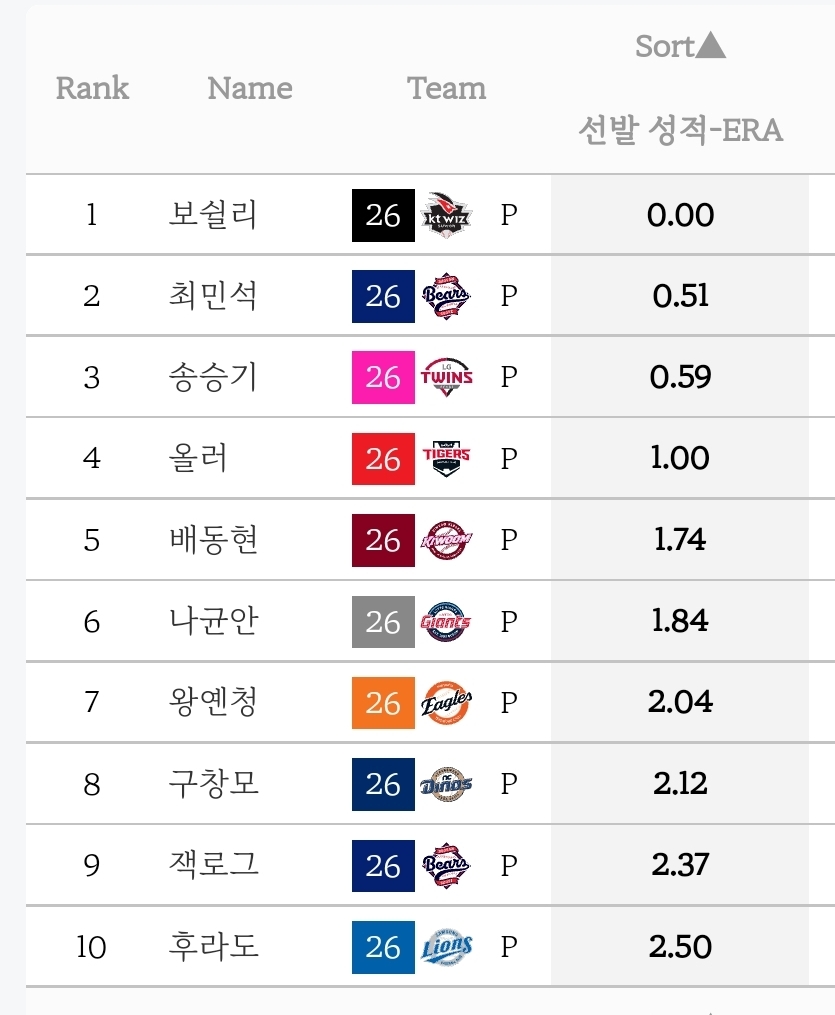Toggle the Sort ascending arrow

click(x=709, y=46)
